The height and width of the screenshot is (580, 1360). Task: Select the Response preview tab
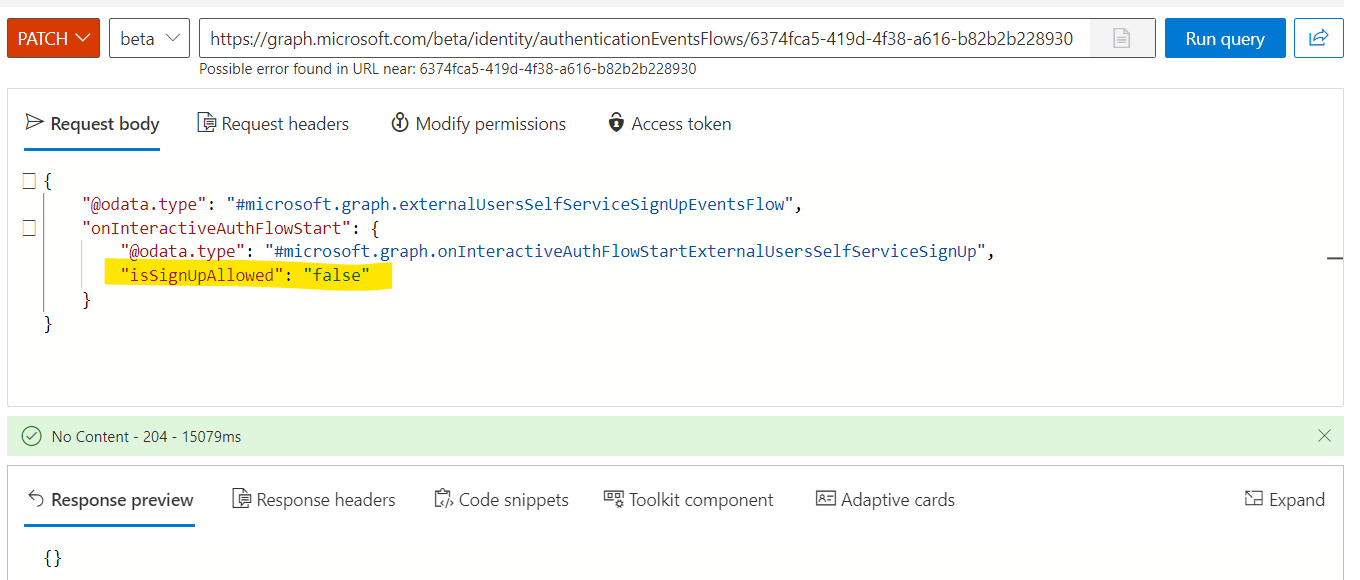click(110, 499)
